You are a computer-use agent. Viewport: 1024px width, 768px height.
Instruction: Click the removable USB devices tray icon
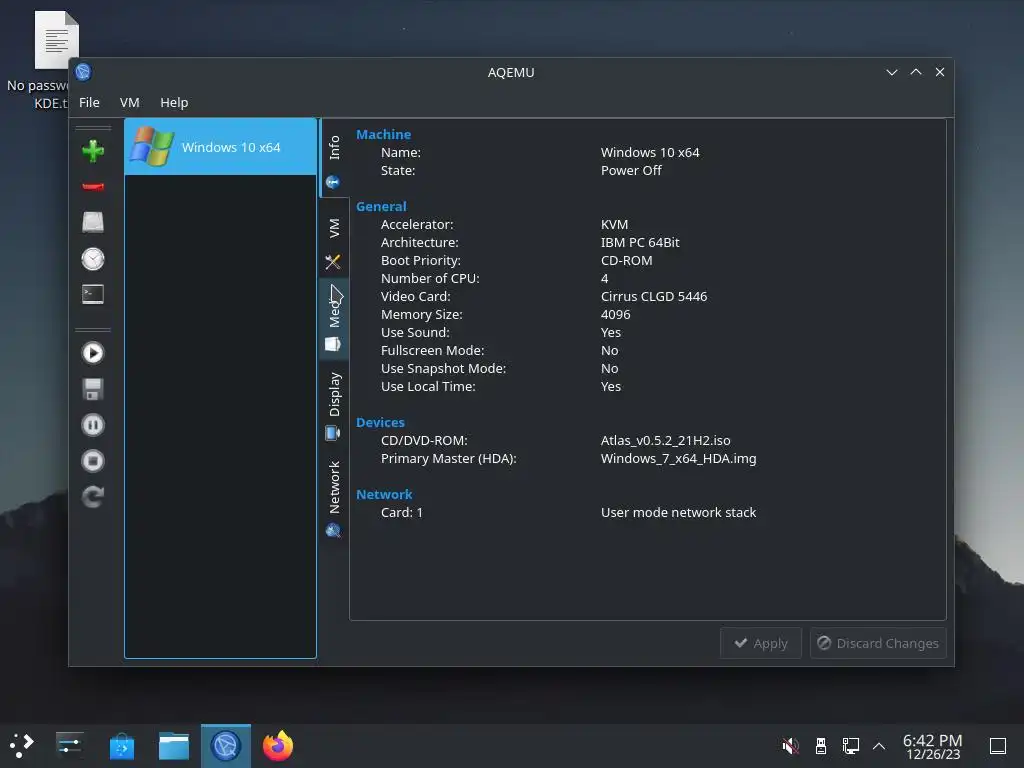(821, 745)
